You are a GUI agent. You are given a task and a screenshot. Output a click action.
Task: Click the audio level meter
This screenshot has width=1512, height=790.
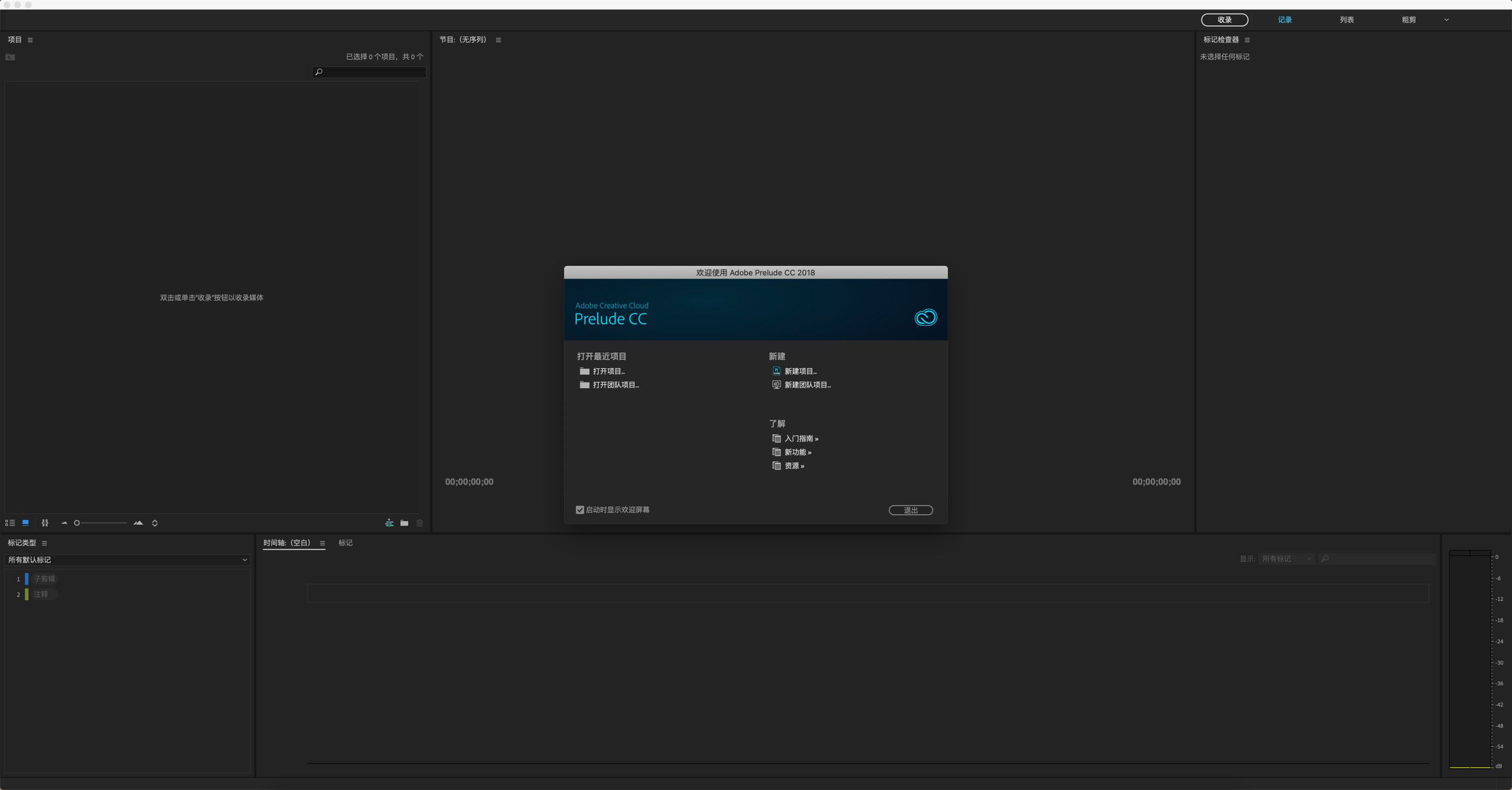click(1470, 660)
